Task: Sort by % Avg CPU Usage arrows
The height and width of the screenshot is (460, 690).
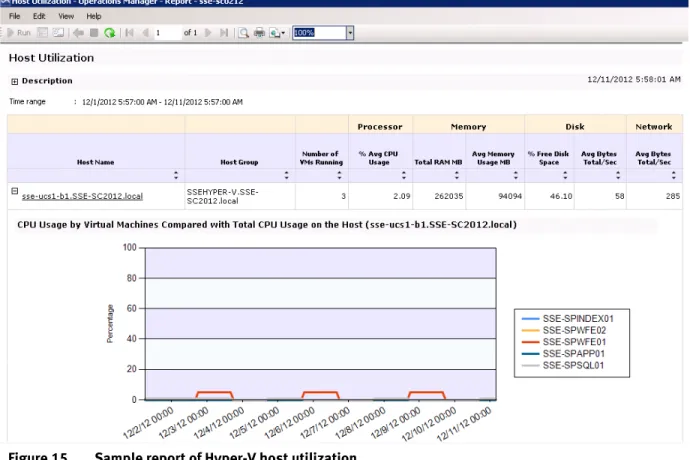Action: [404, 175]
